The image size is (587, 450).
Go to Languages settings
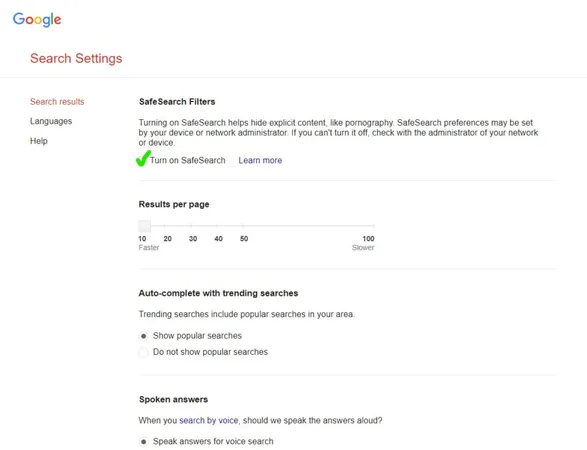tap(51, 121)
